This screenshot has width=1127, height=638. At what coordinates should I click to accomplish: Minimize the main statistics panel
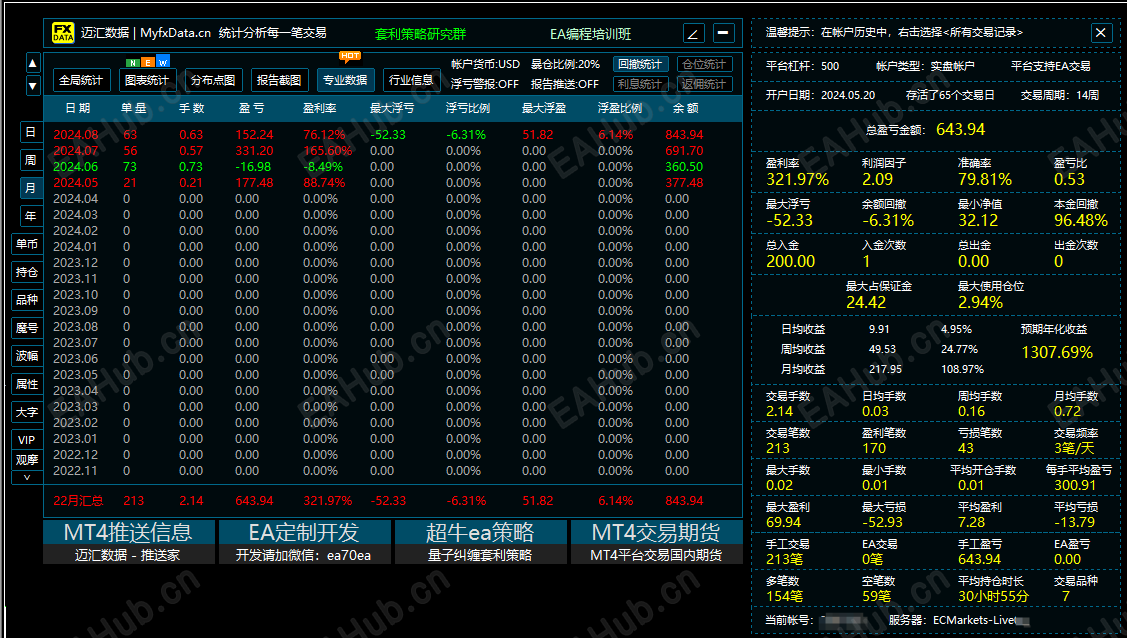click(724, 33)
